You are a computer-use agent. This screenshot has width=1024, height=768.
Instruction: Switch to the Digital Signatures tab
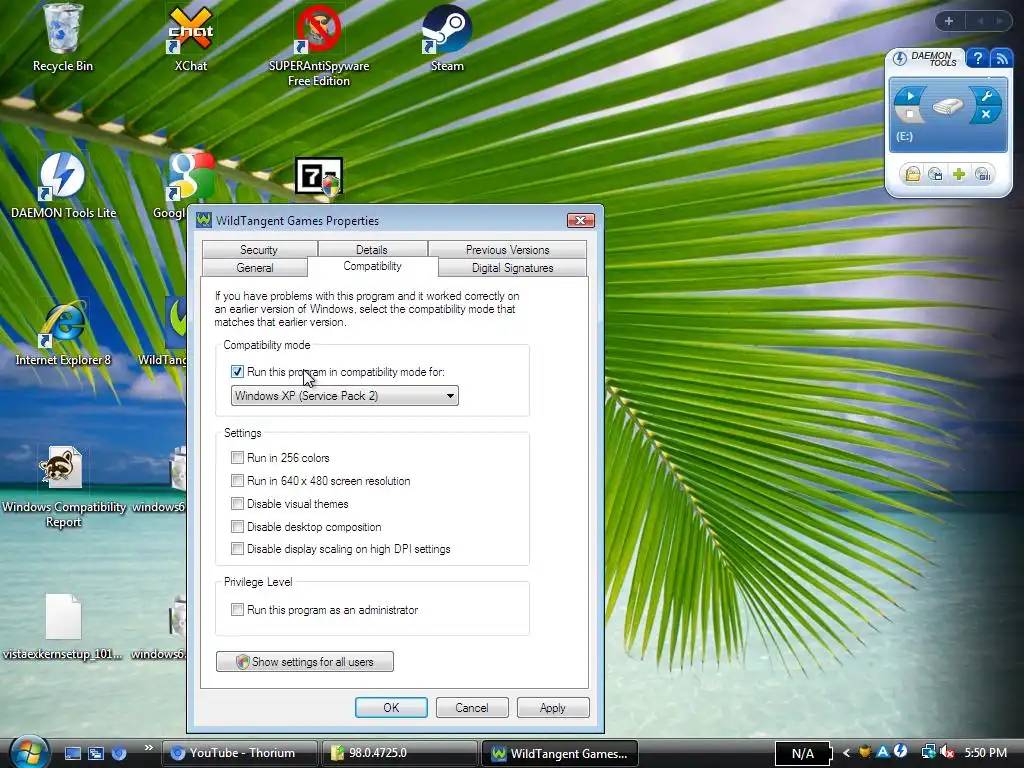point(513,268)
